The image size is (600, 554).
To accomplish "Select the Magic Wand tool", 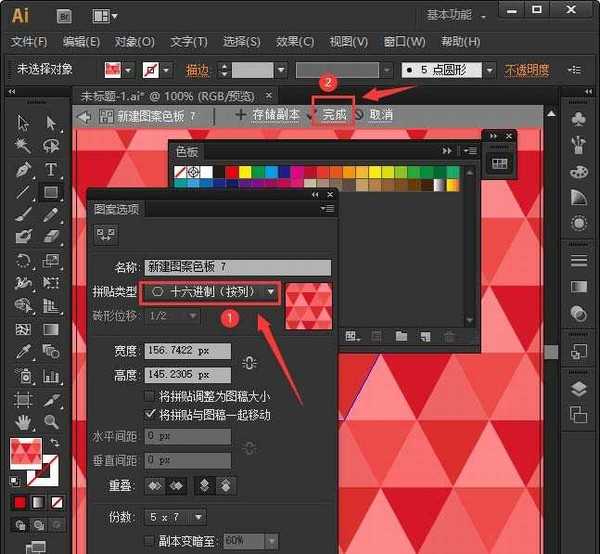I will pos(24,146).
